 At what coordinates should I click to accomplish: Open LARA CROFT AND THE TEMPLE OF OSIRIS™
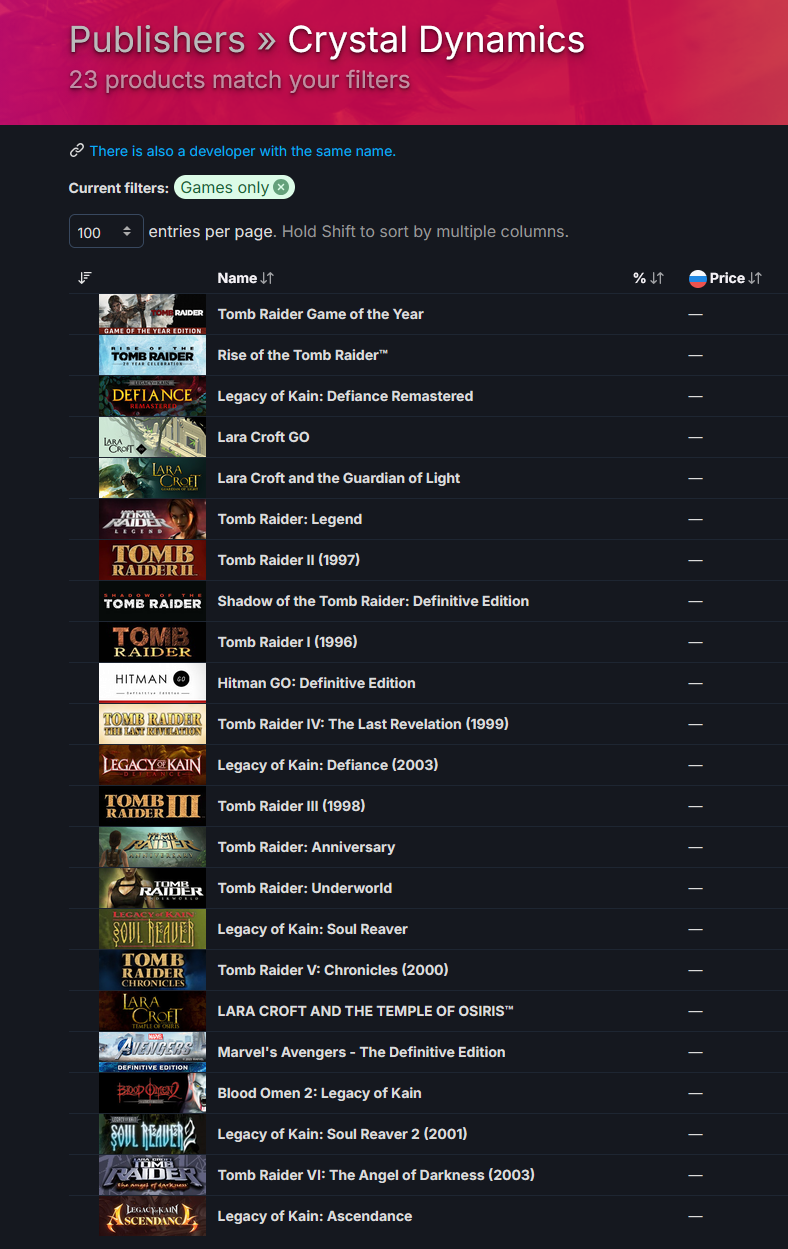coord(366,1011)
